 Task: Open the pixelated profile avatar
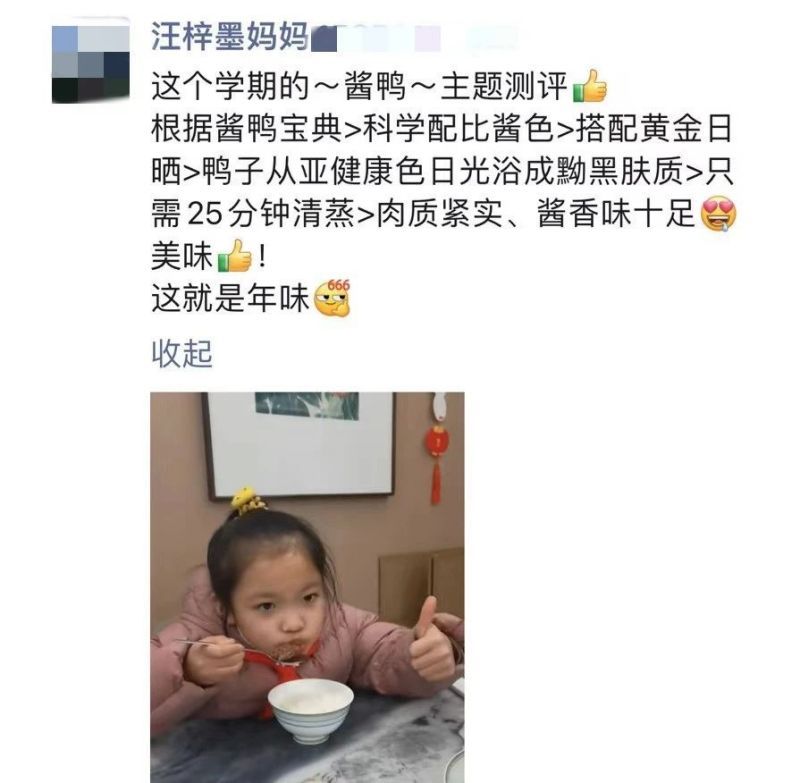(91, 64)
